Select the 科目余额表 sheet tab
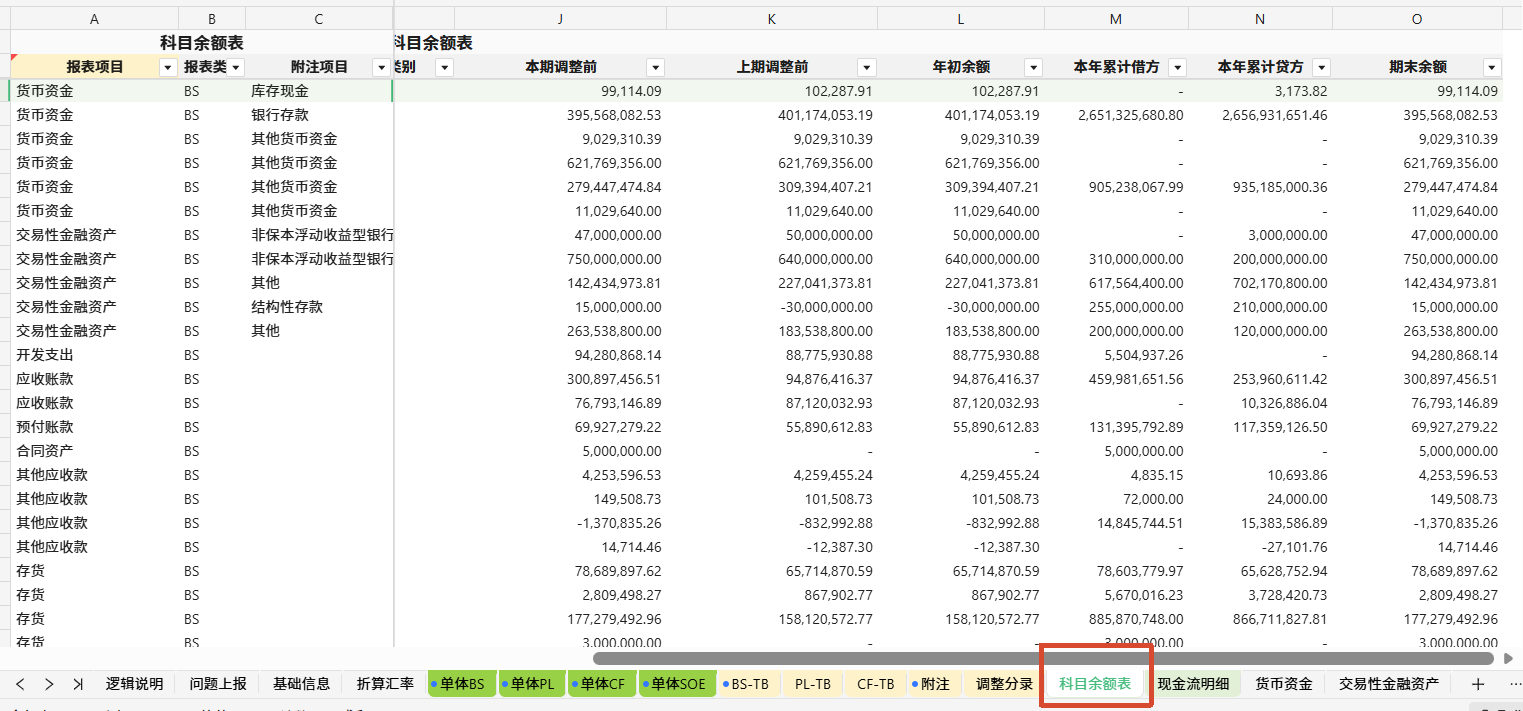Viewport: 1523px width, 711px height. (x=1095, y=684)
